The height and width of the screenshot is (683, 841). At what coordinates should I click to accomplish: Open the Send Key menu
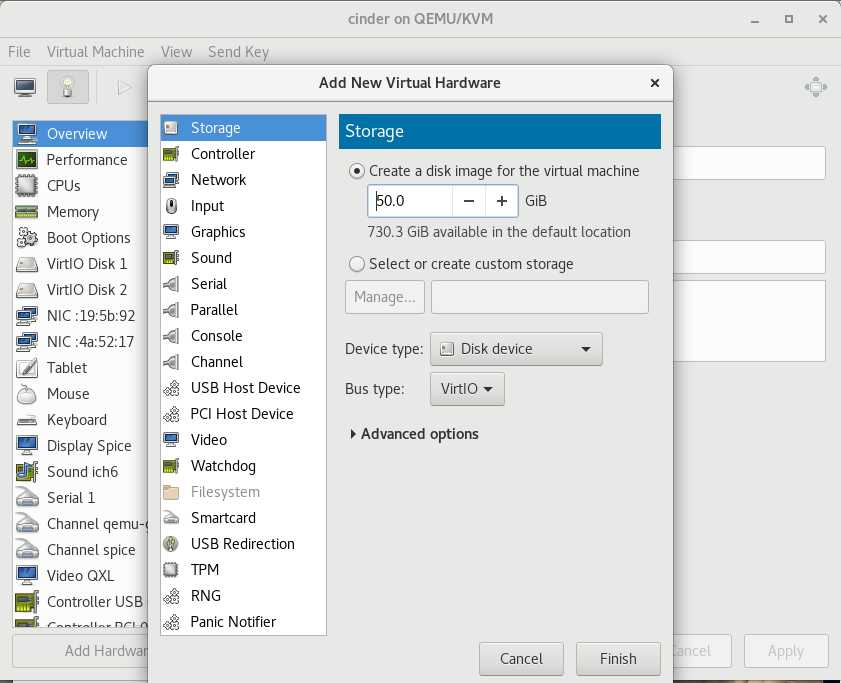click(x=238, y=52)
